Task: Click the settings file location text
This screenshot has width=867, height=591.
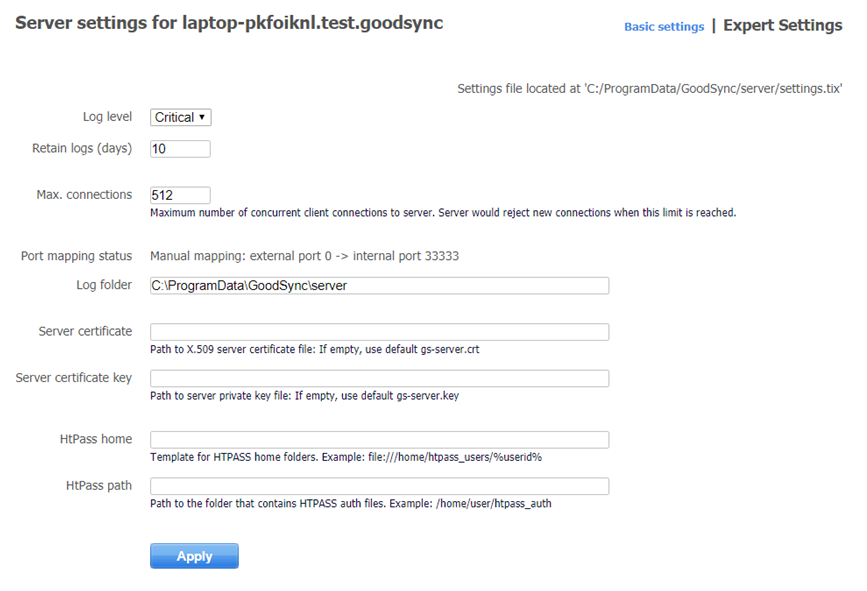Action: click(x=649, y=89)
